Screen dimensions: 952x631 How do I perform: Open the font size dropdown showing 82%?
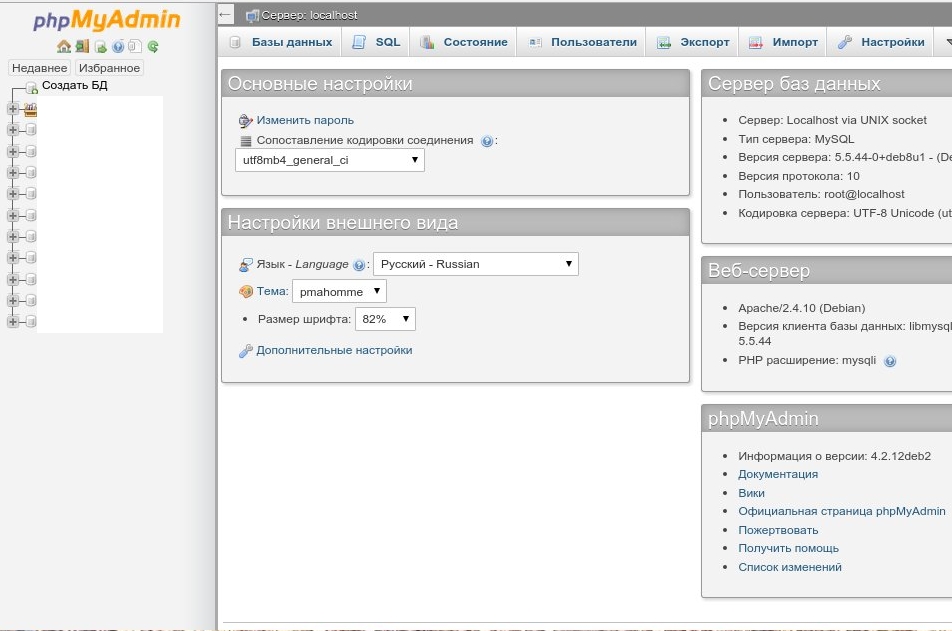[386, 319]
